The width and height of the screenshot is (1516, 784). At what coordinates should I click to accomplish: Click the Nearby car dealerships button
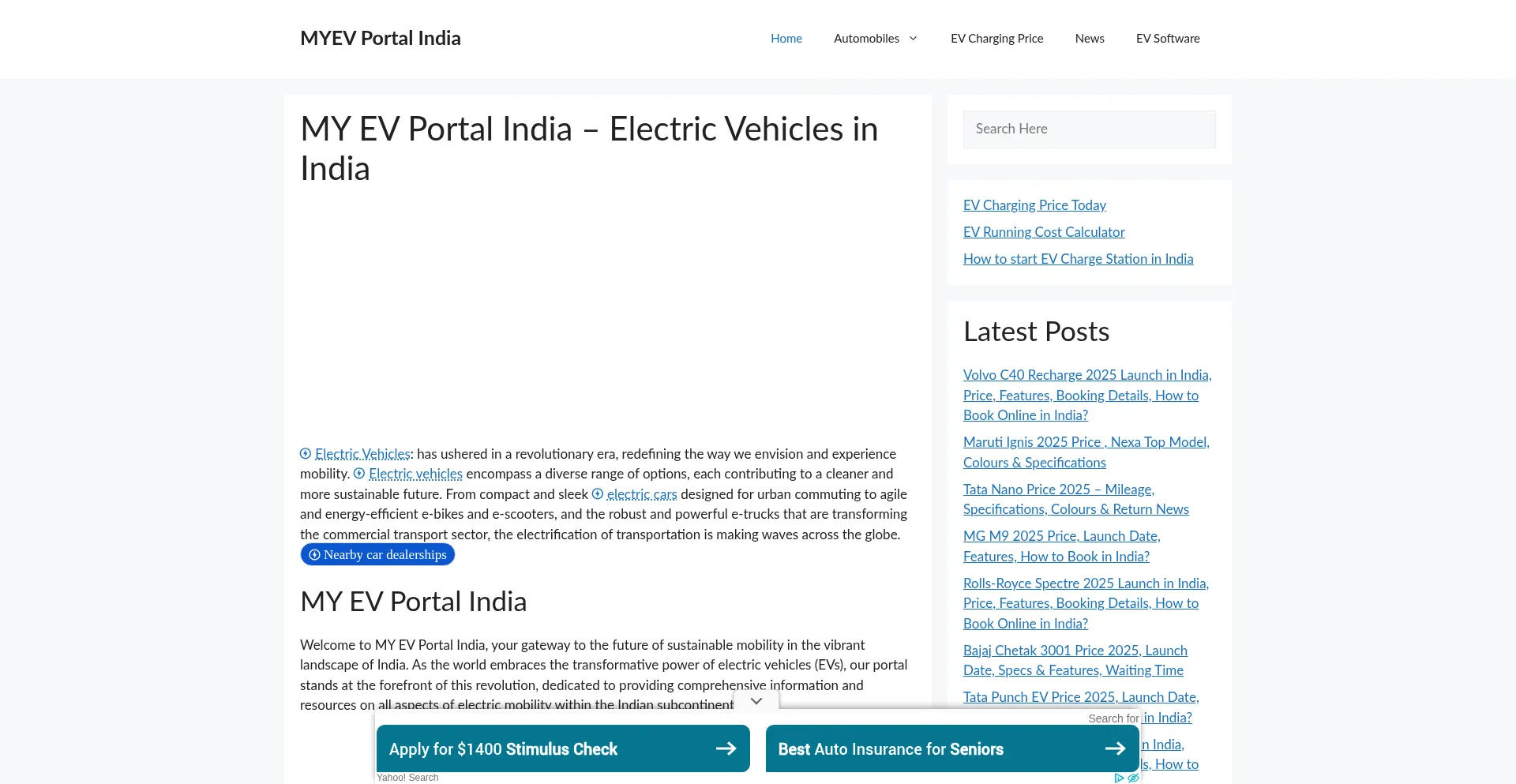coord(377,554)
